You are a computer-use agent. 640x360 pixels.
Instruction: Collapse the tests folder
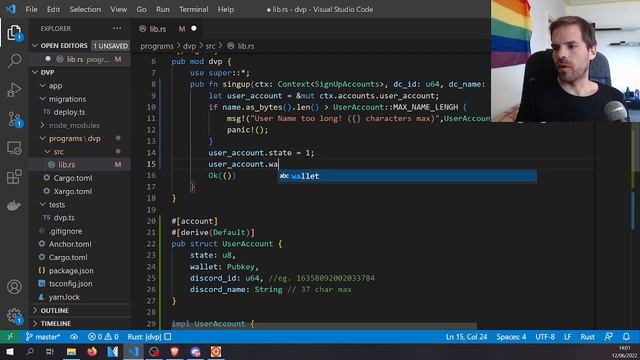pyautogui.click(x=57, y=204)
